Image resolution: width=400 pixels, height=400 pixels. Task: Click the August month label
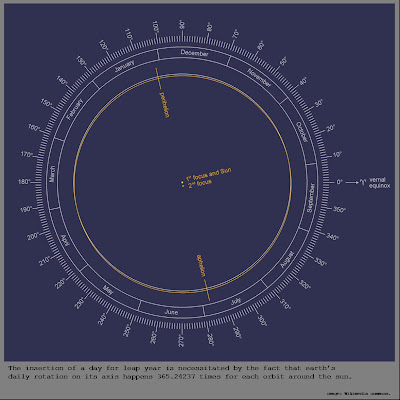[x=287, y=259]
